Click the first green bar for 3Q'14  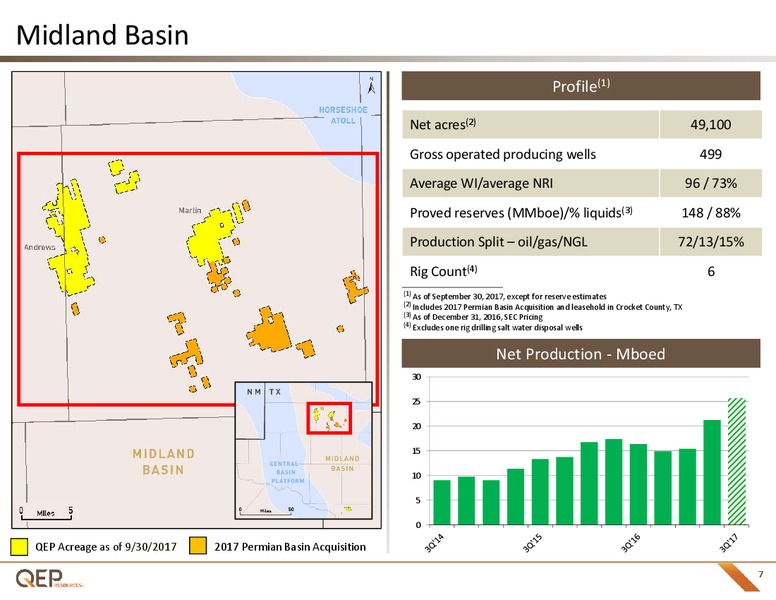[442, 502]
